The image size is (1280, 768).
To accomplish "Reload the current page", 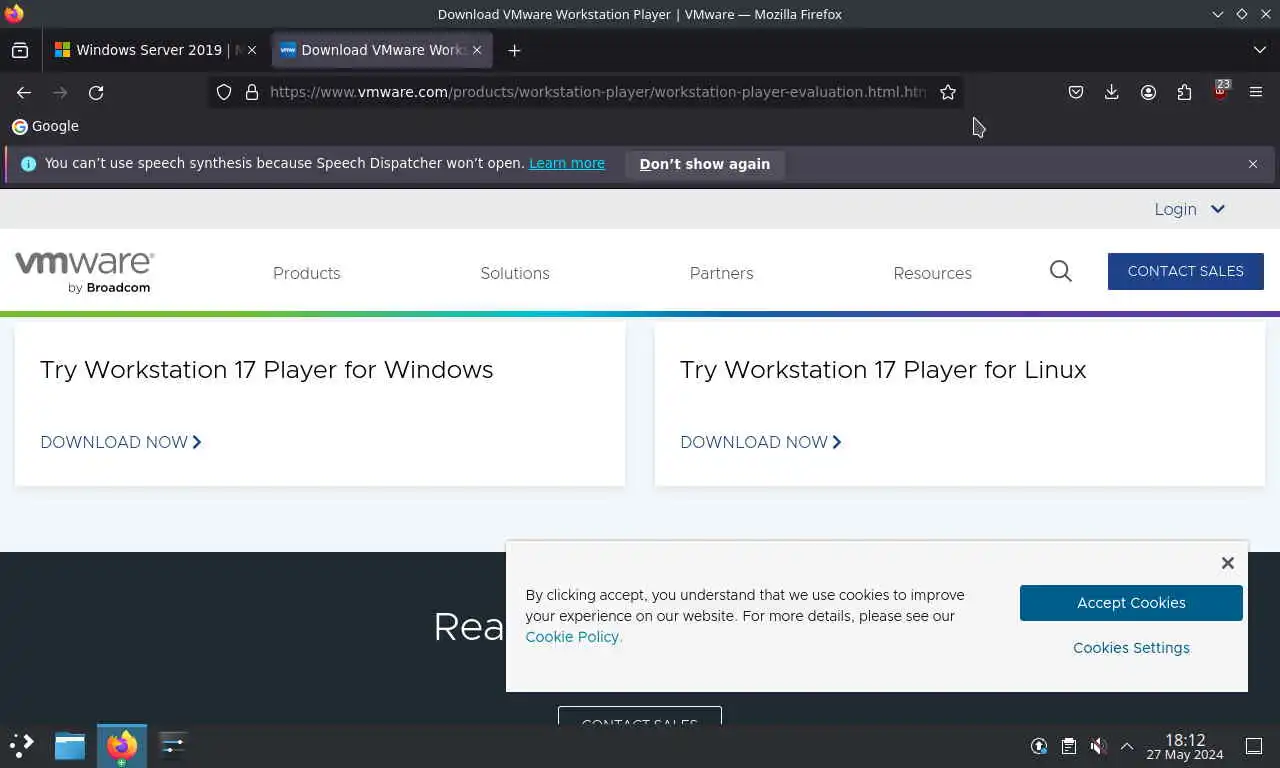I will click(x=96, y=92).
